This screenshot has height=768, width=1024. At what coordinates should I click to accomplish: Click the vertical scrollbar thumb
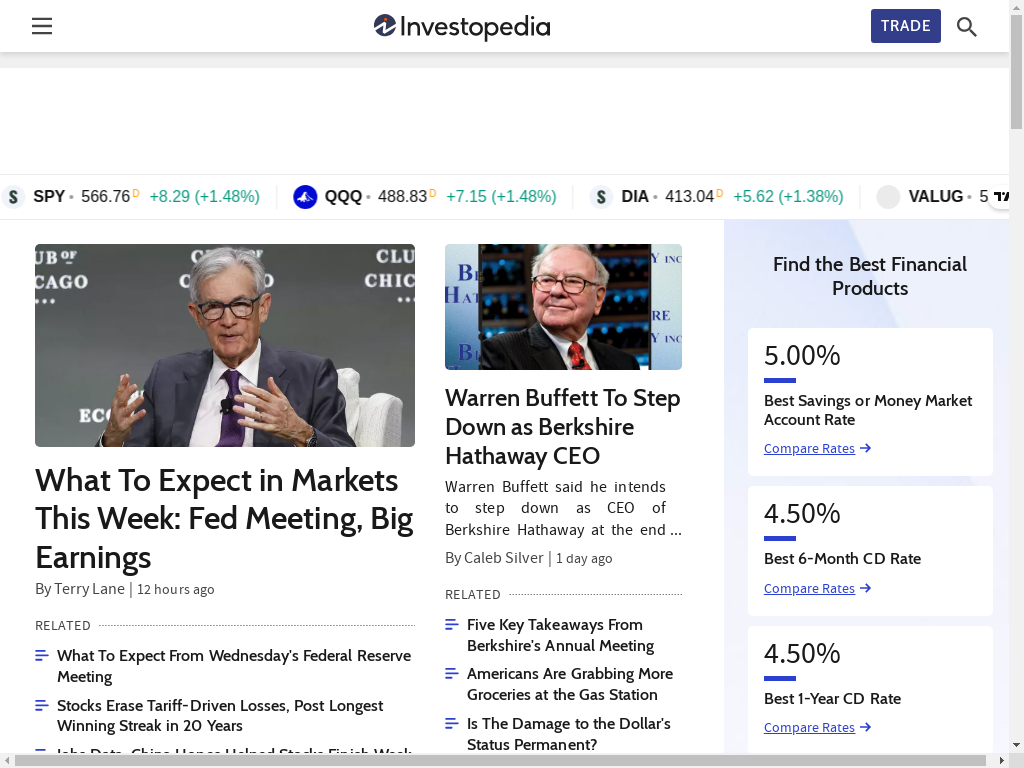coord(1016,71)
